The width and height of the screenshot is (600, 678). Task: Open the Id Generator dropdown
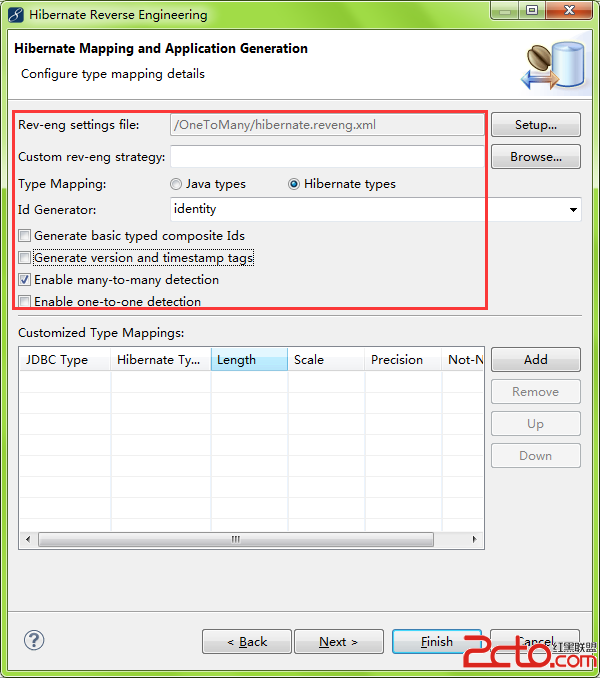573,210
